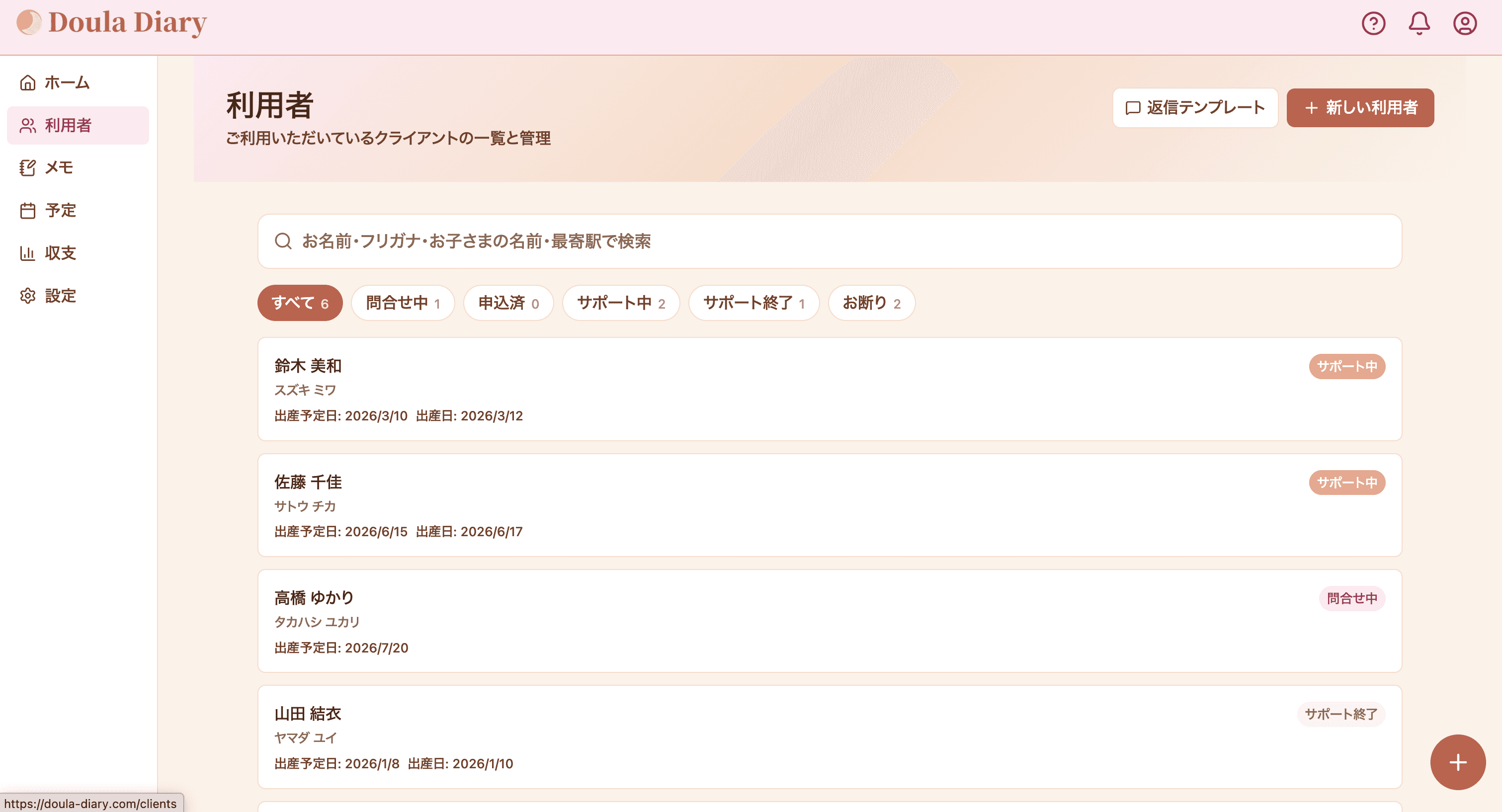Open client 鈴木 美和
The width and height of the screenshot is (1502, 812).
pyautogui.click(x=830, y=389)
